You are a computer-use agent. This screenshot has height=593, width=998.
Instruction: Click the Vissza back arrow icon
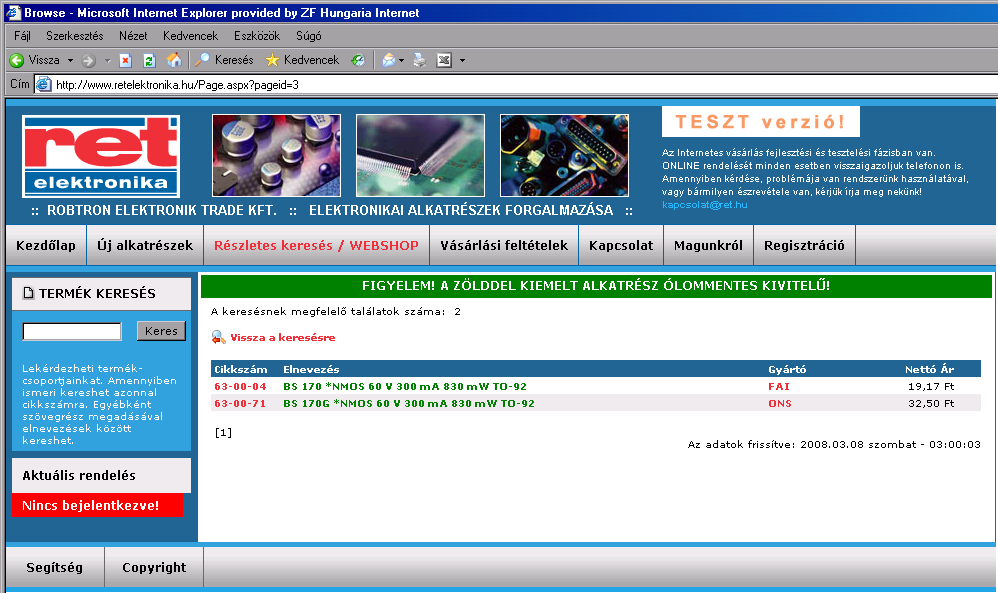coord(17,60)
